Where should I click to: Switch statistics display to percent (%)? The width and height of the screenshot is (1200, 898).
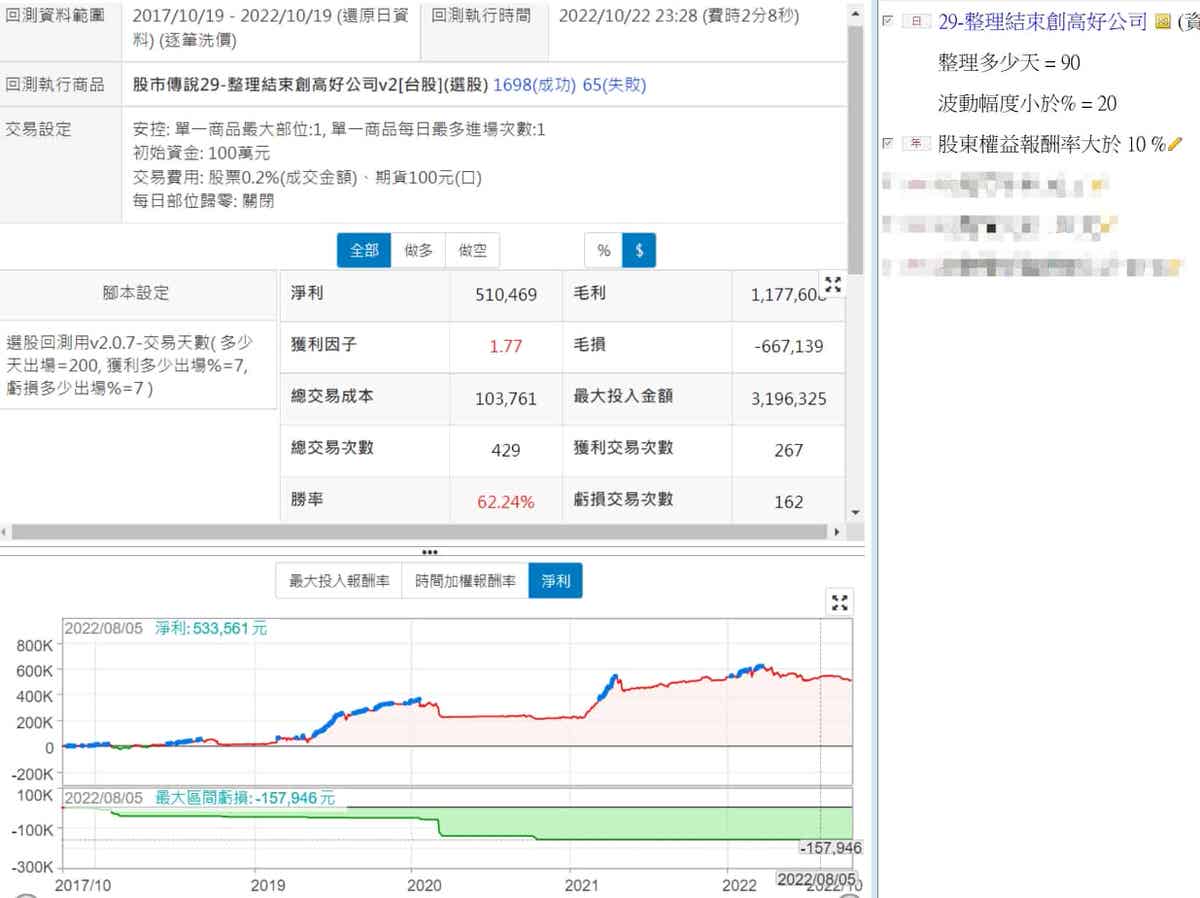pyautogui.click(x=603, y=251)
